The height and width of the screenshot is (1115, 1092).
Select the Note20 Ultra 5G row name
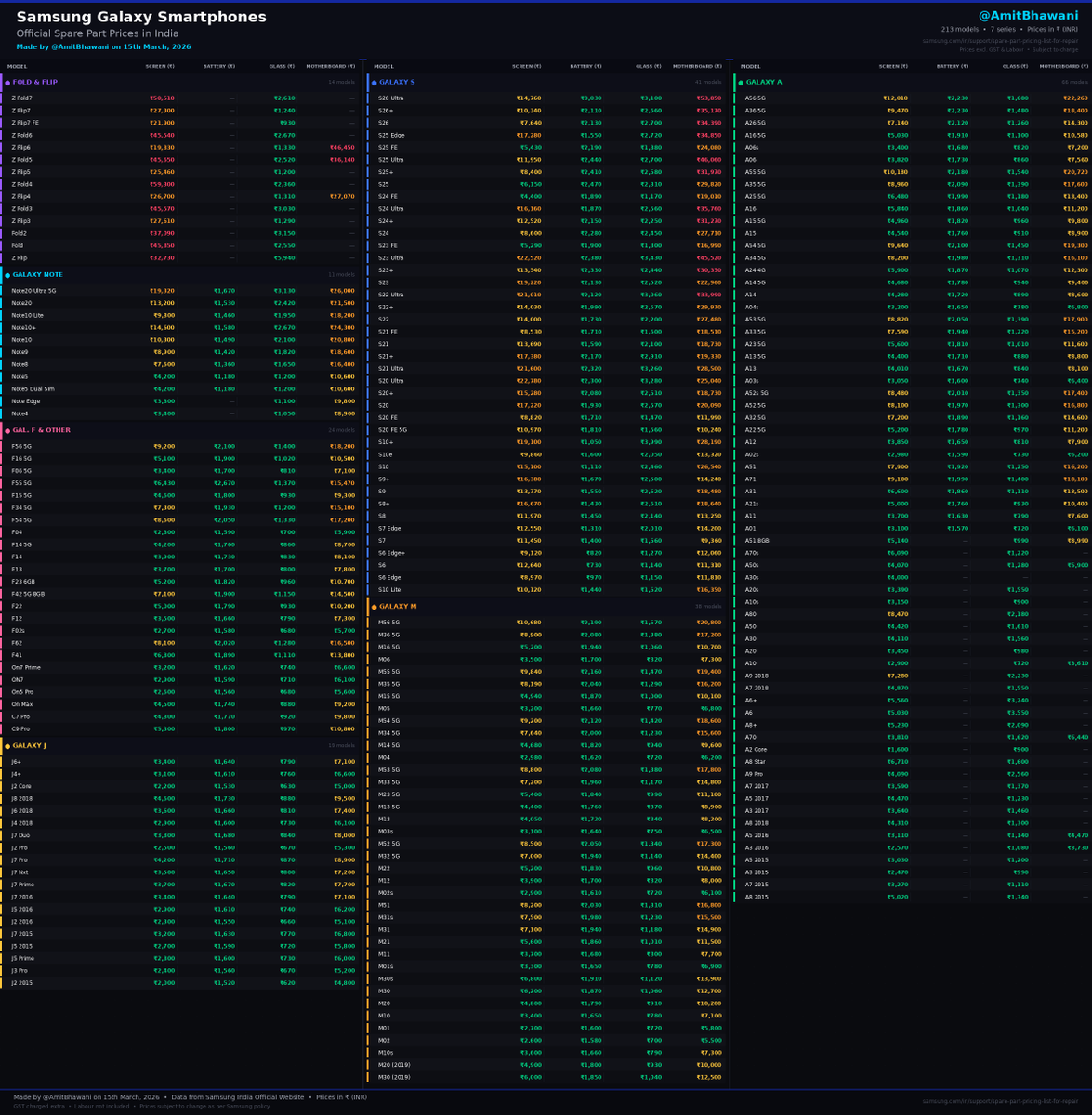(33, 291)
